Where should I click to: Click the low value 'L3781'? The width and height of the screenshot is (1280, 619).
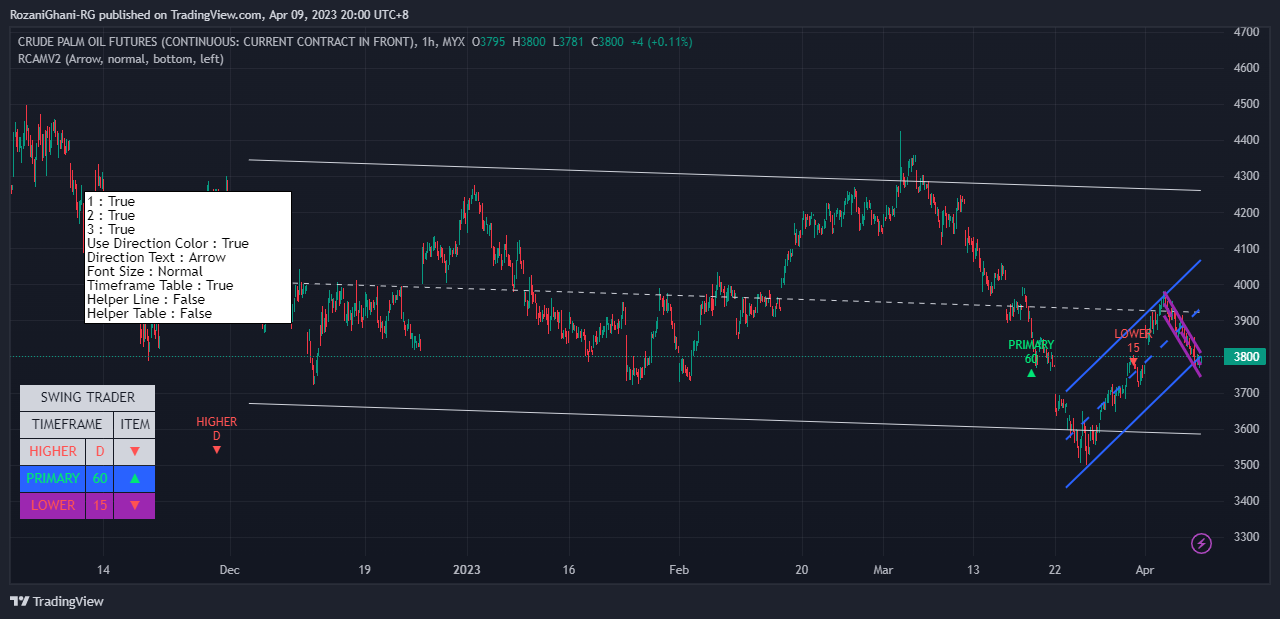click(x=569, y=42)
